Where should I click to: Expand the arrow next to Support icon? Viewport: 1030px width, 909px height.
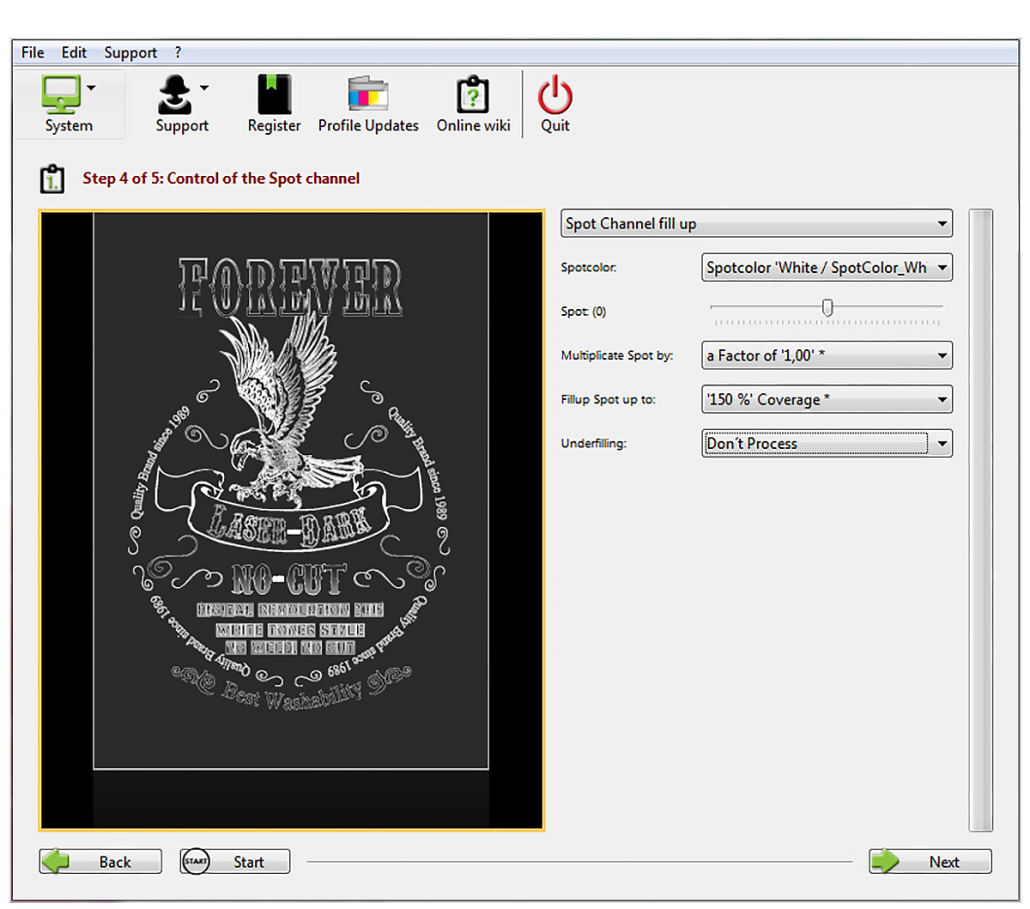(204, 88)
